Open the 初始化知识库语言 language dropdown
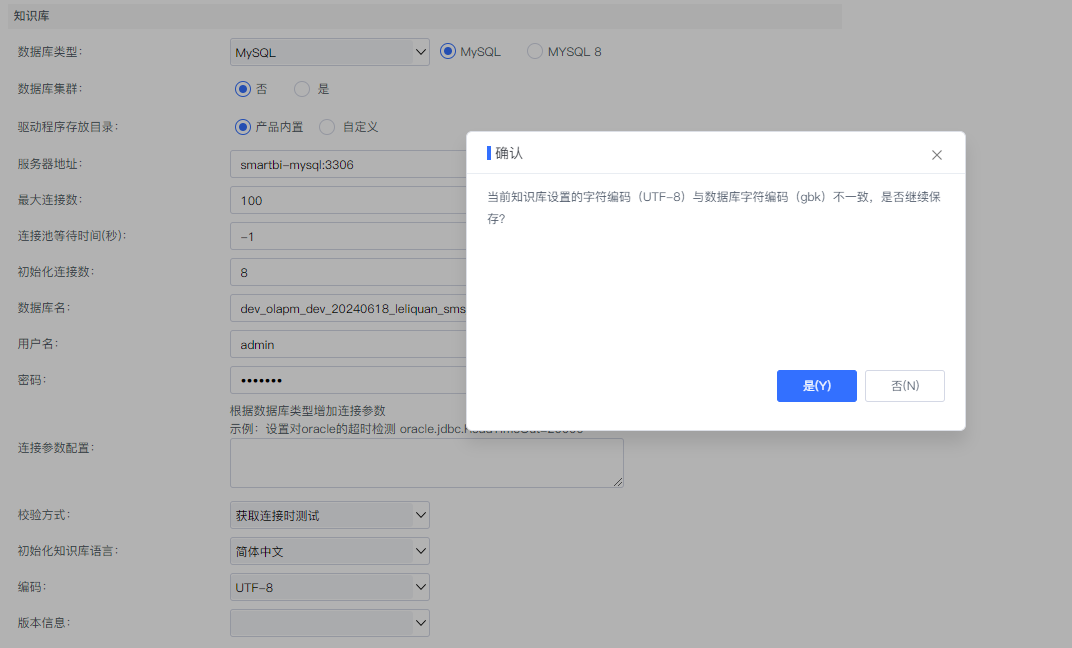This screenshot has width=1072, height=648. pos(330,551)
